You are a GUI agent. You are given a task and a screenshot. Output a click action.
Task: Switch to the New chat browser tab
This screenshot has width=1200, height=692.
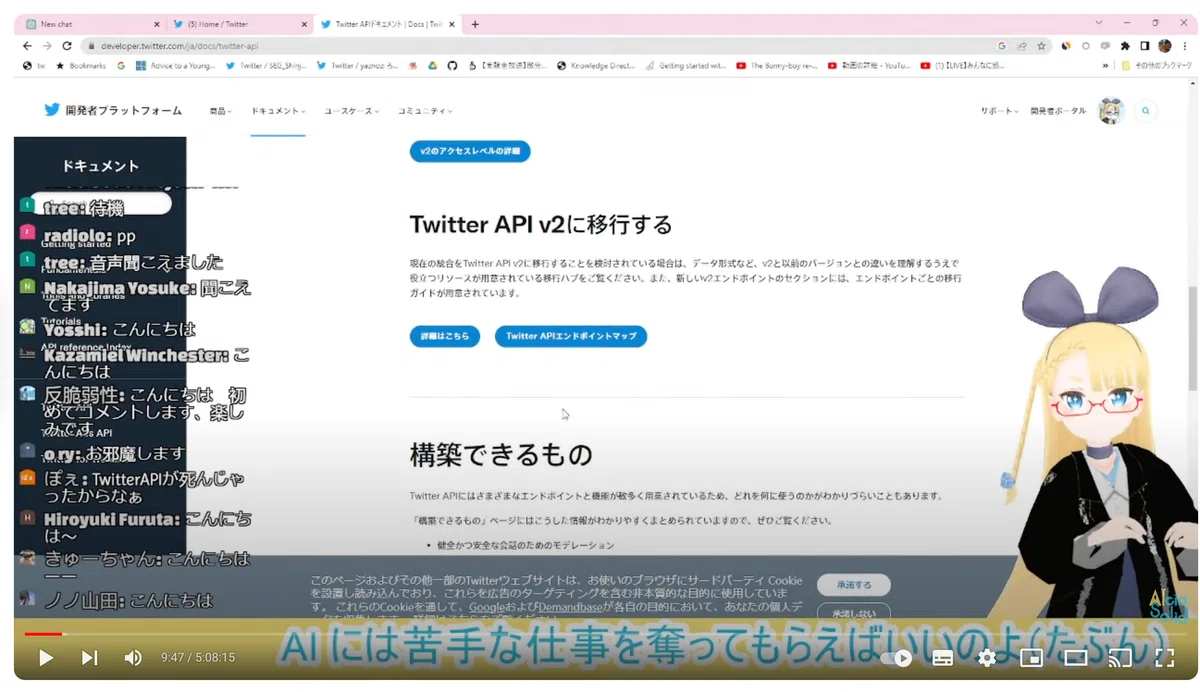(92, 24)
